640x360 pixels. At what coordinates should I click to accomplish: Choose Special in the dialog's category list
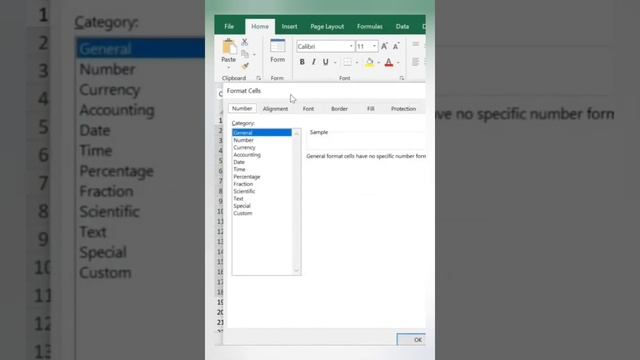click(x=262, y=206)
